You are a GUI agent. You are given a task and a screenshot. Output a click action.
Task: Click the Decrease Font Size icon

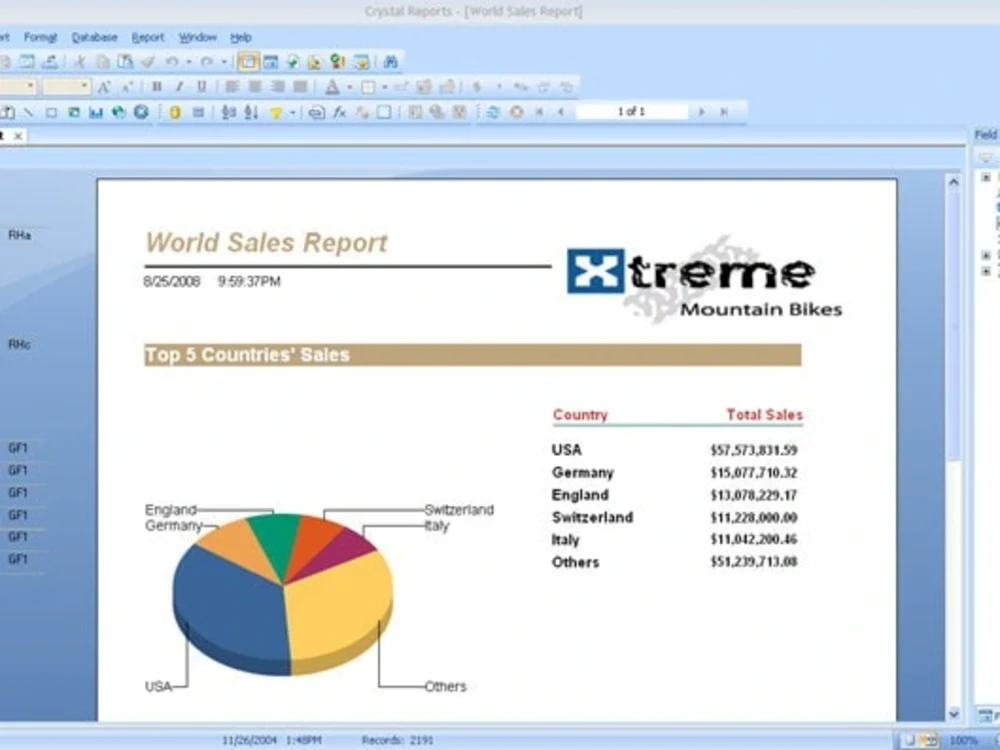click(x=128, y=87)
